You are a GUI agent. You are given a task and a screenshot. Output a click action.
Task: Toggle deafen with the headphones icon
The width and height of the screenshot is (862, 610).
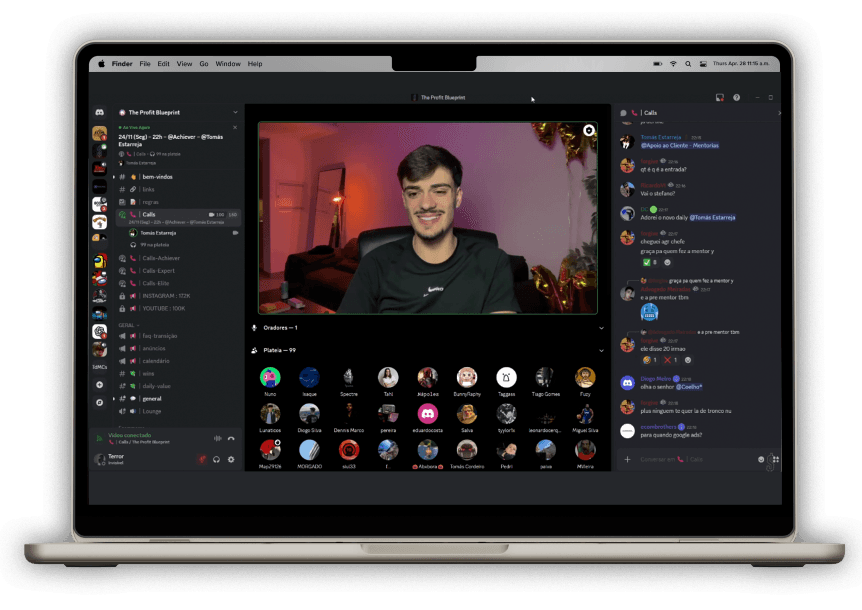coord(216,459)
